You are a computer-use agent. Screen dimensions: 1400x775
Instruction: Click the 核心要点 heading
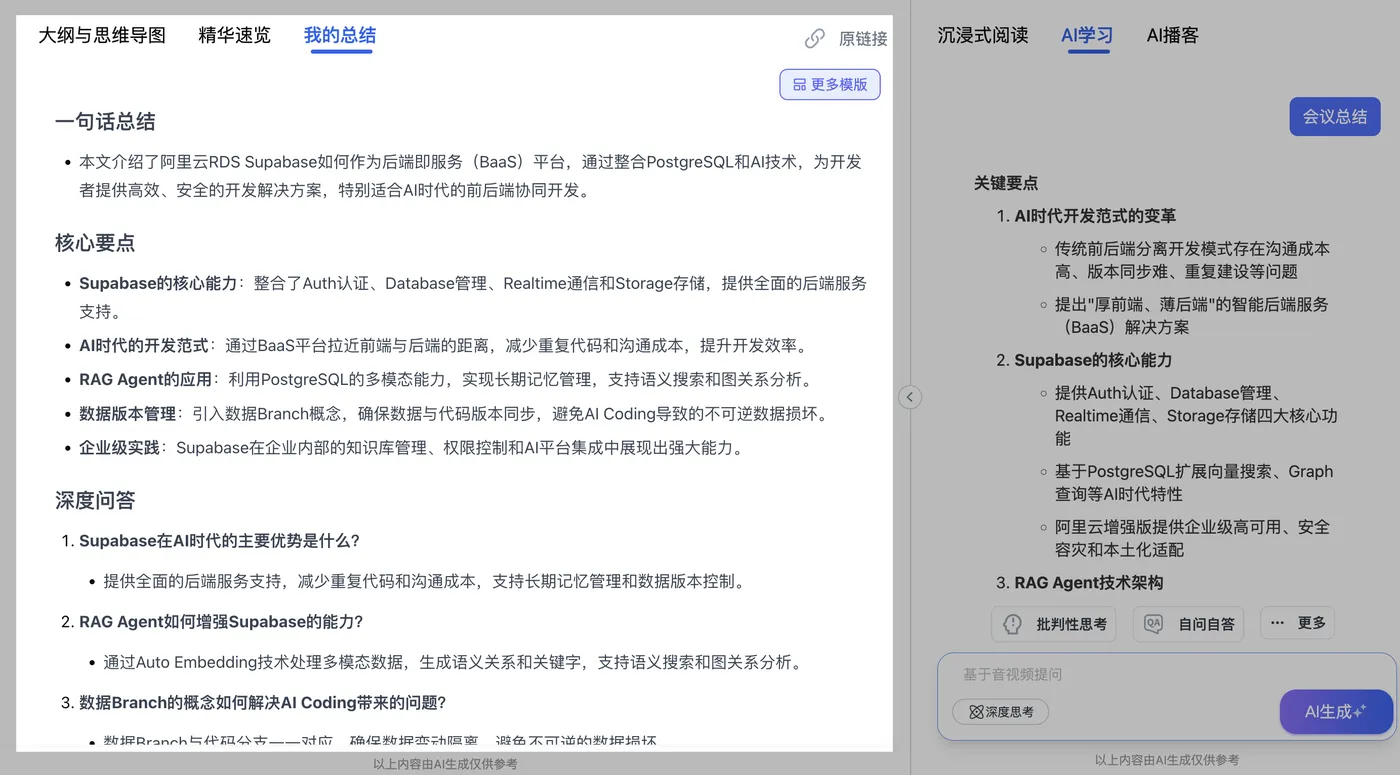click(x=95, y=243)
